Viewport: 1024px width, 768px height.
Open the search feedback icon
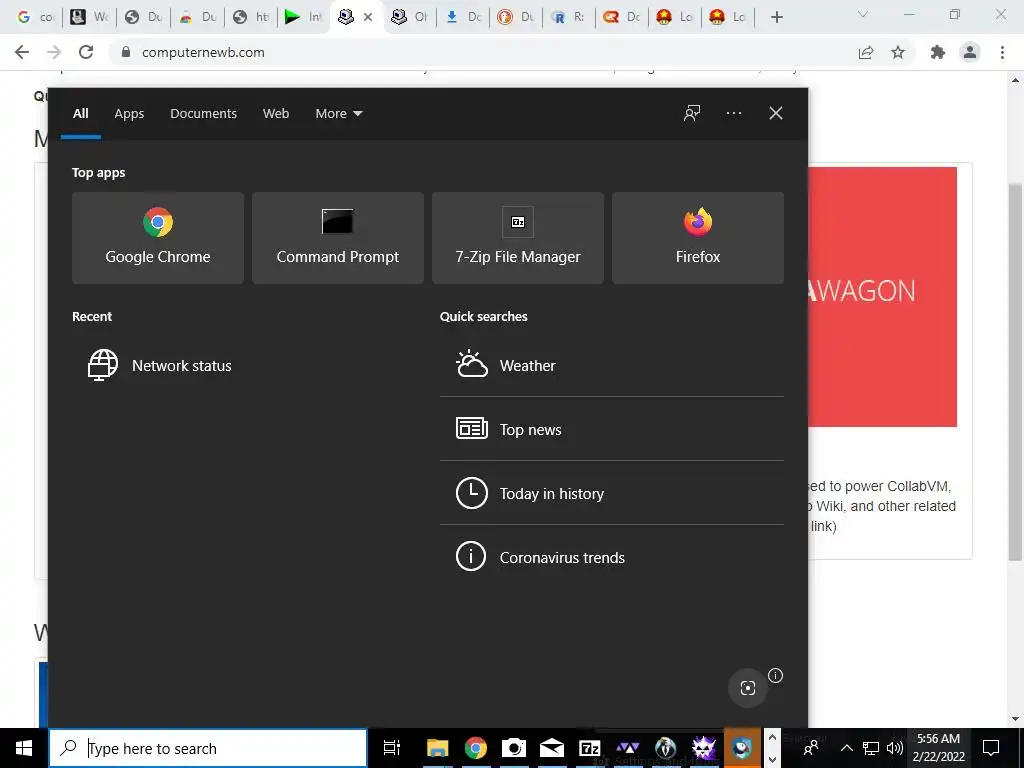(692, 114)
